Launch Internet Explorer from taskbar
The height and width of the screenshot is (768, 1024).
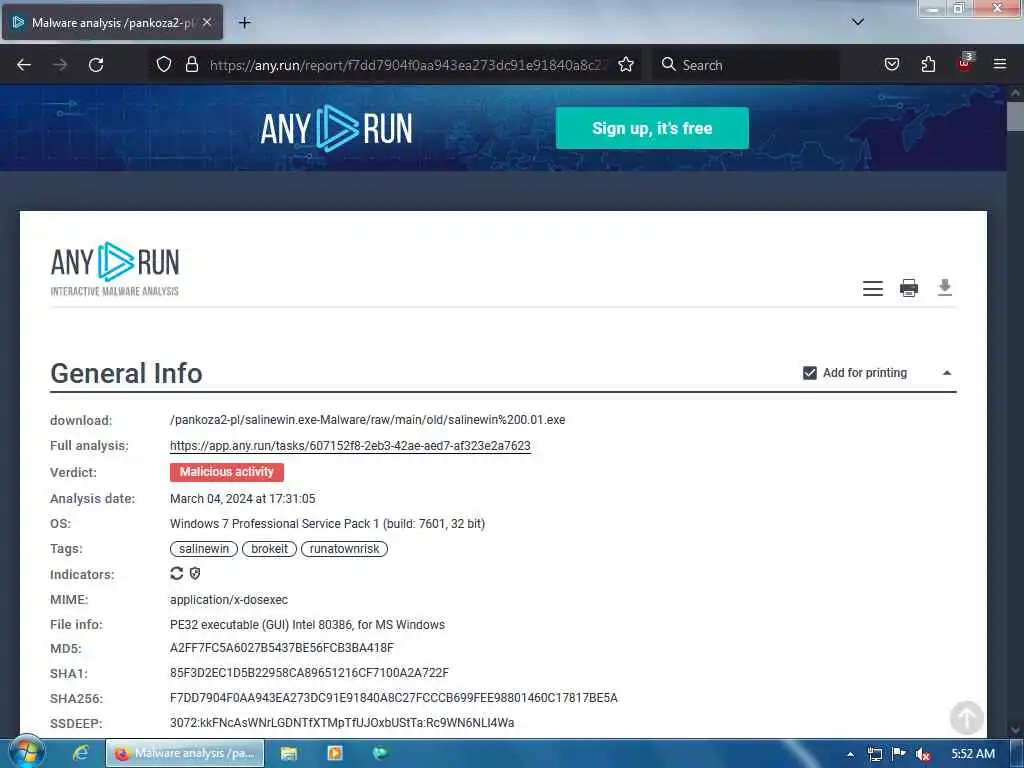click(80, 753)
